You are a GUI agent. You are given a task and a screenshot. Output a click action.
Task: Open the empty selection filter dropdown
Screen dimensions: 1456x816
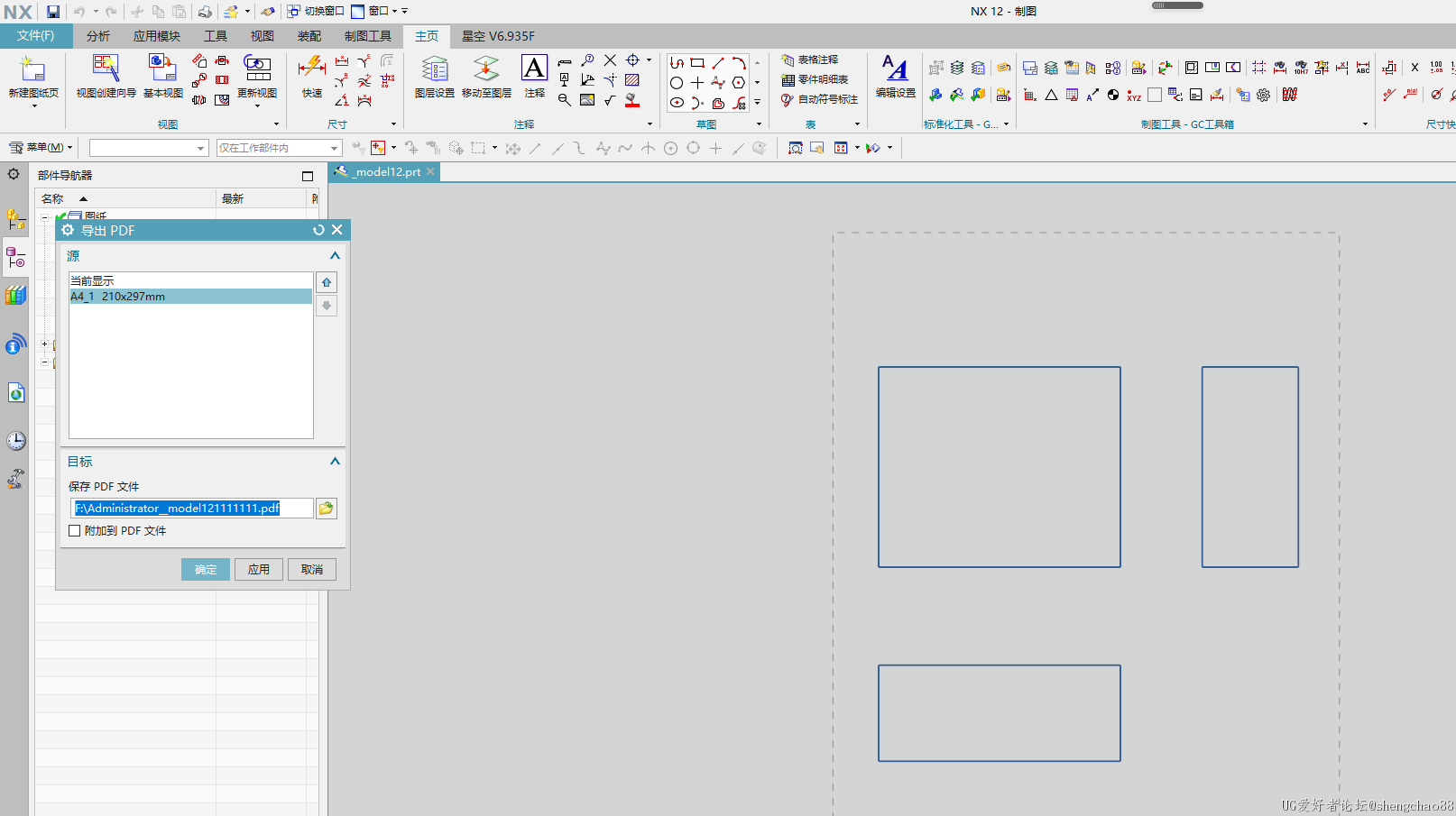[149, 148]
